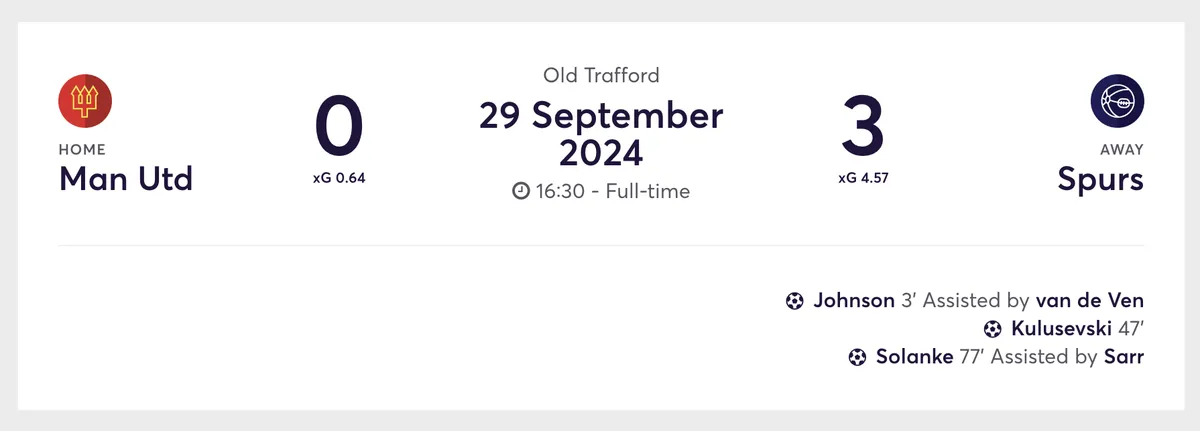Viewport: 1200px width, 431px height.
Task: Click the football icon beside Solanke's goal
Action: click(857, 357)
